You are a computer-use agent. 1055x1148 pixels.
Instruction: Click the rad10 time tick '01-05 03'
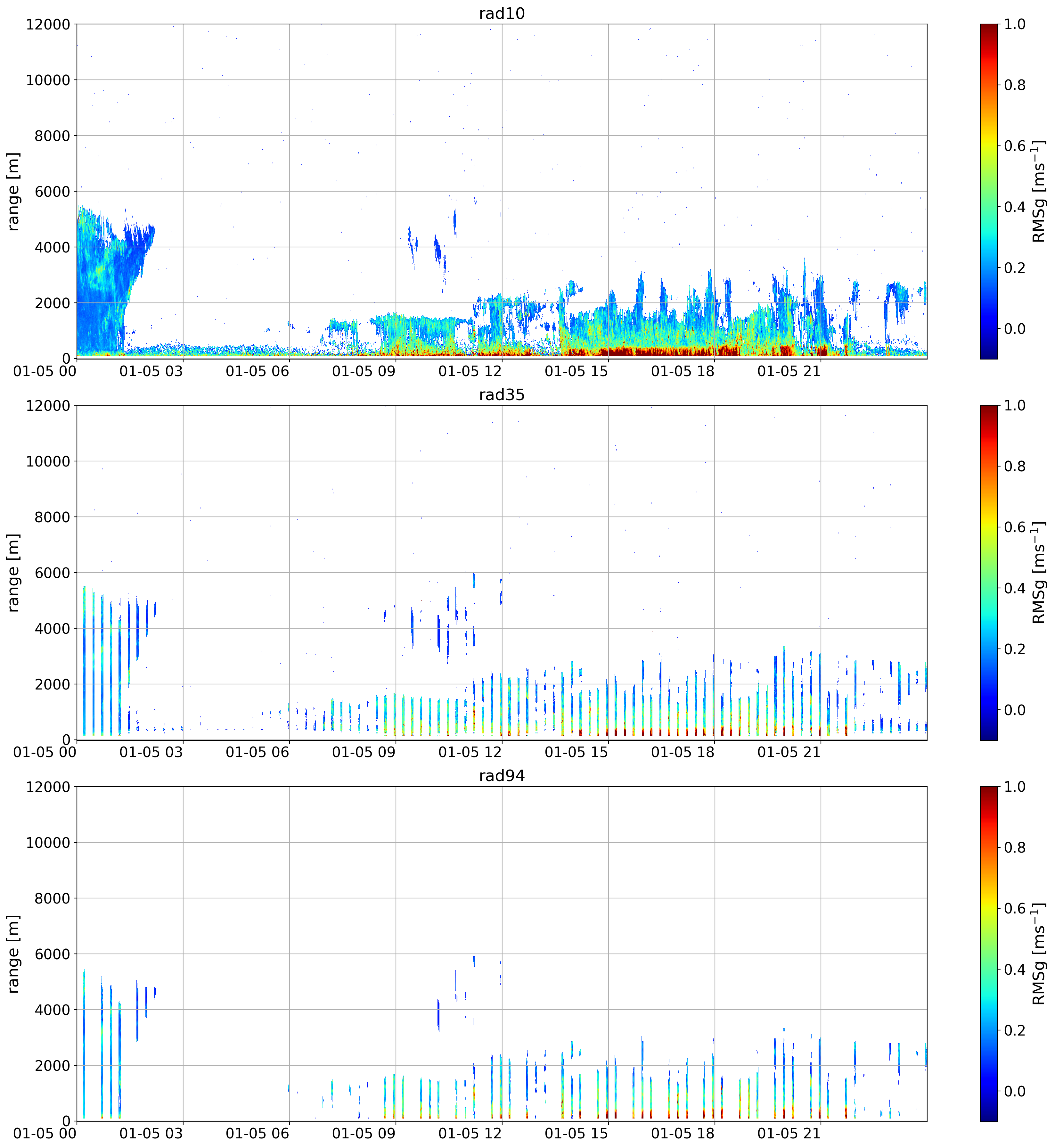coord(151,371)
